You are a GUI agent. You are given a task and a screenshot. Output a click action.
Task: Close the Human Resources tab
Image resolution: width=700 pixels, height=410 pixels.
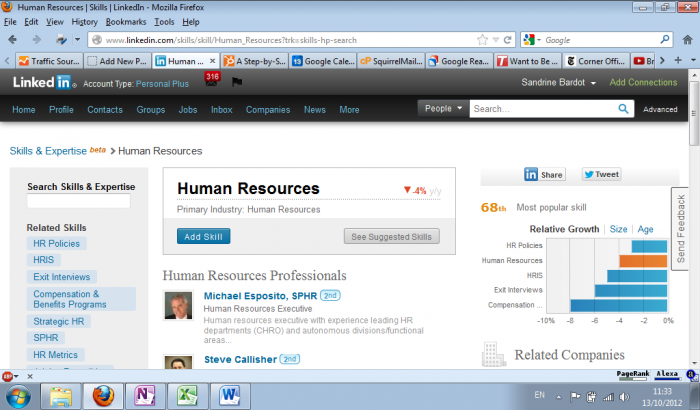[x=212, y=61]
